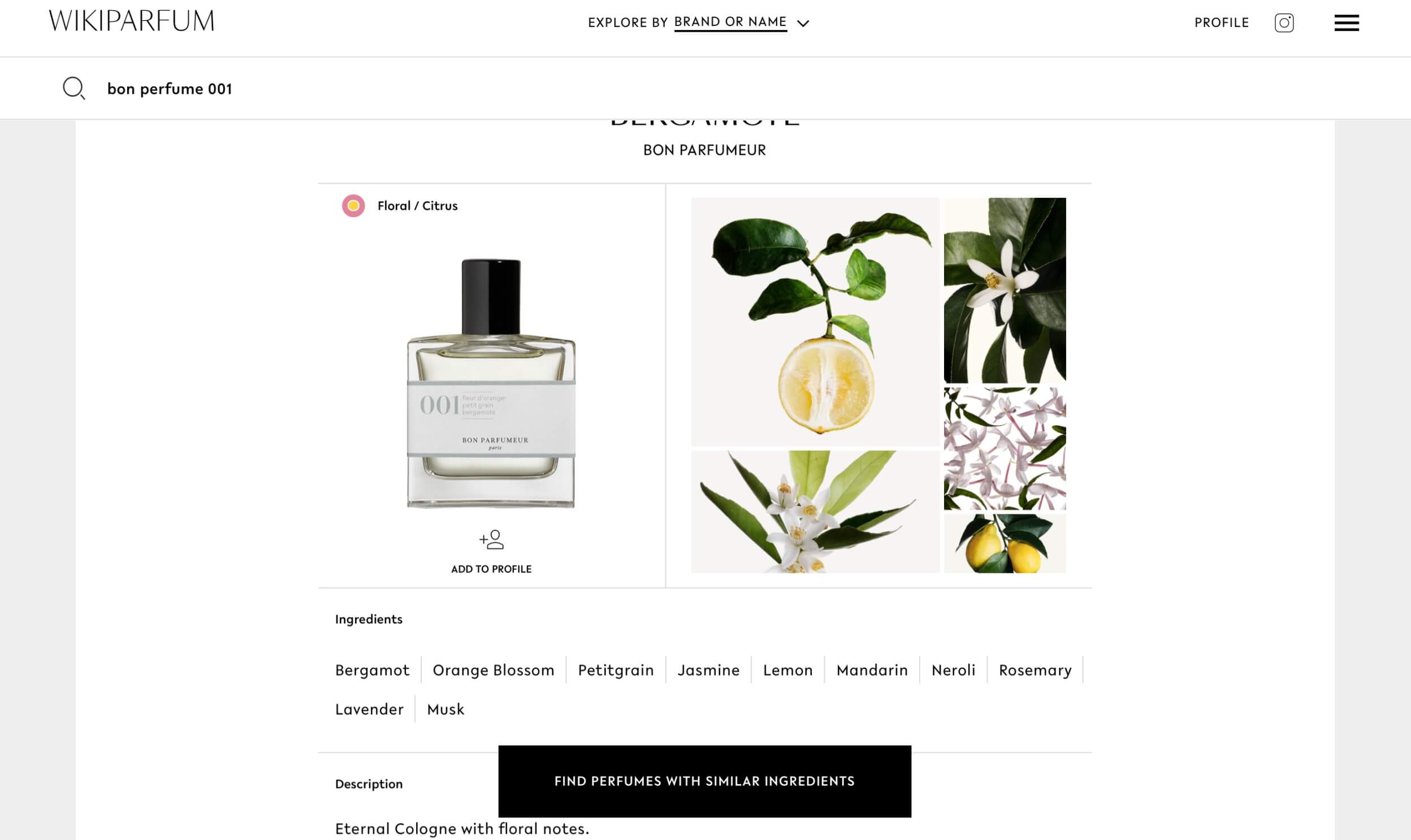Image resolution: width=1411 pixels, height=840 pixels.
Task: Open the Jasmine ingredient
Action: point(708,670)
